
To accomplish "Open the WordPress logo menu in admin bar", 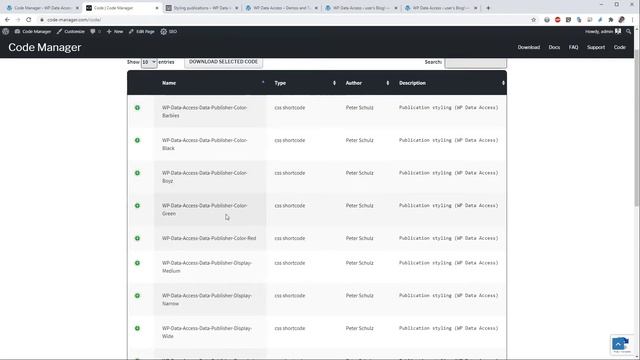I will tap(6, 31).
